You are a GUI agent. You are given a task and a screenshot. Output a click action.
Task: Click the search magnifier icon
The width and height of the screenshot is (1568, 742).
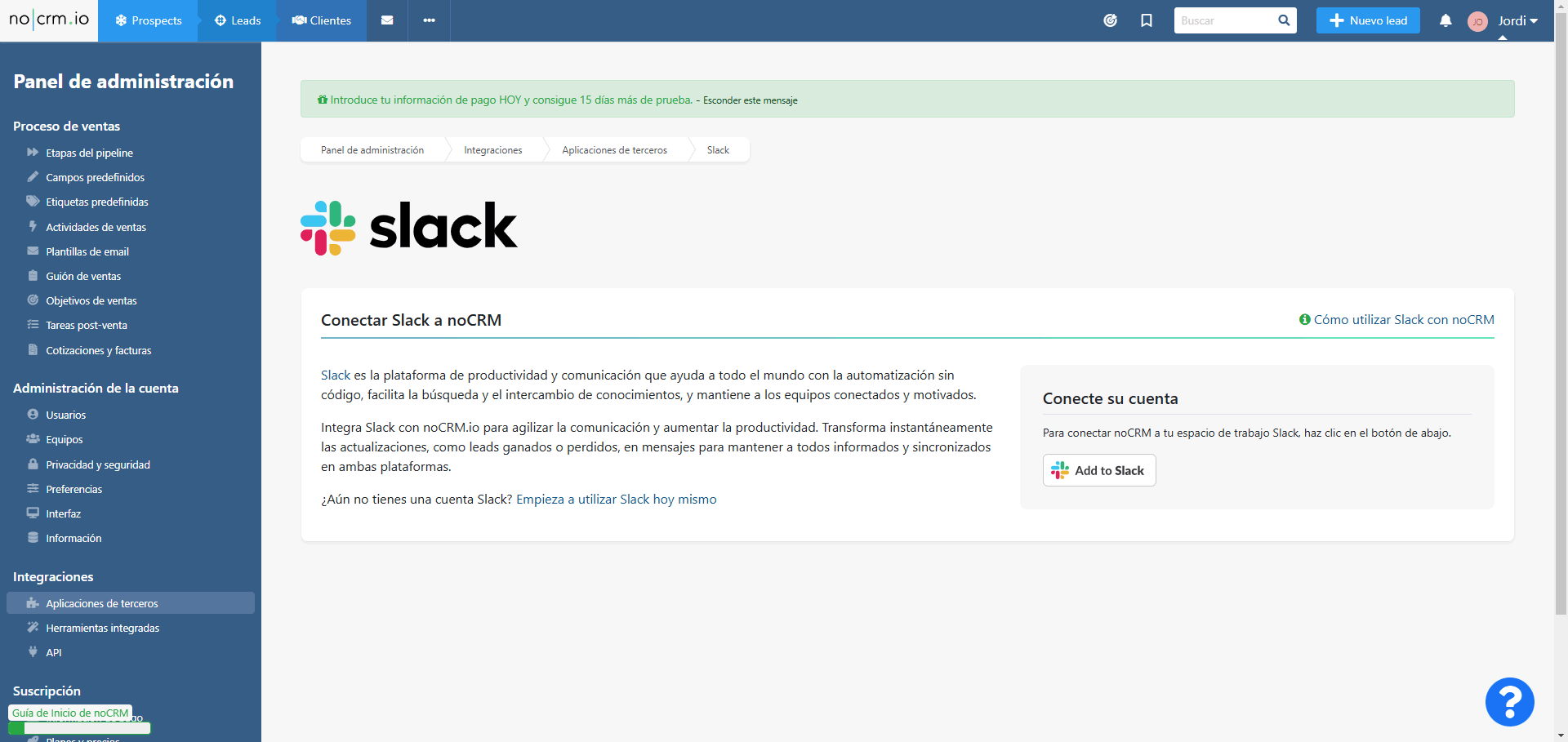(x=1284, y=20)
